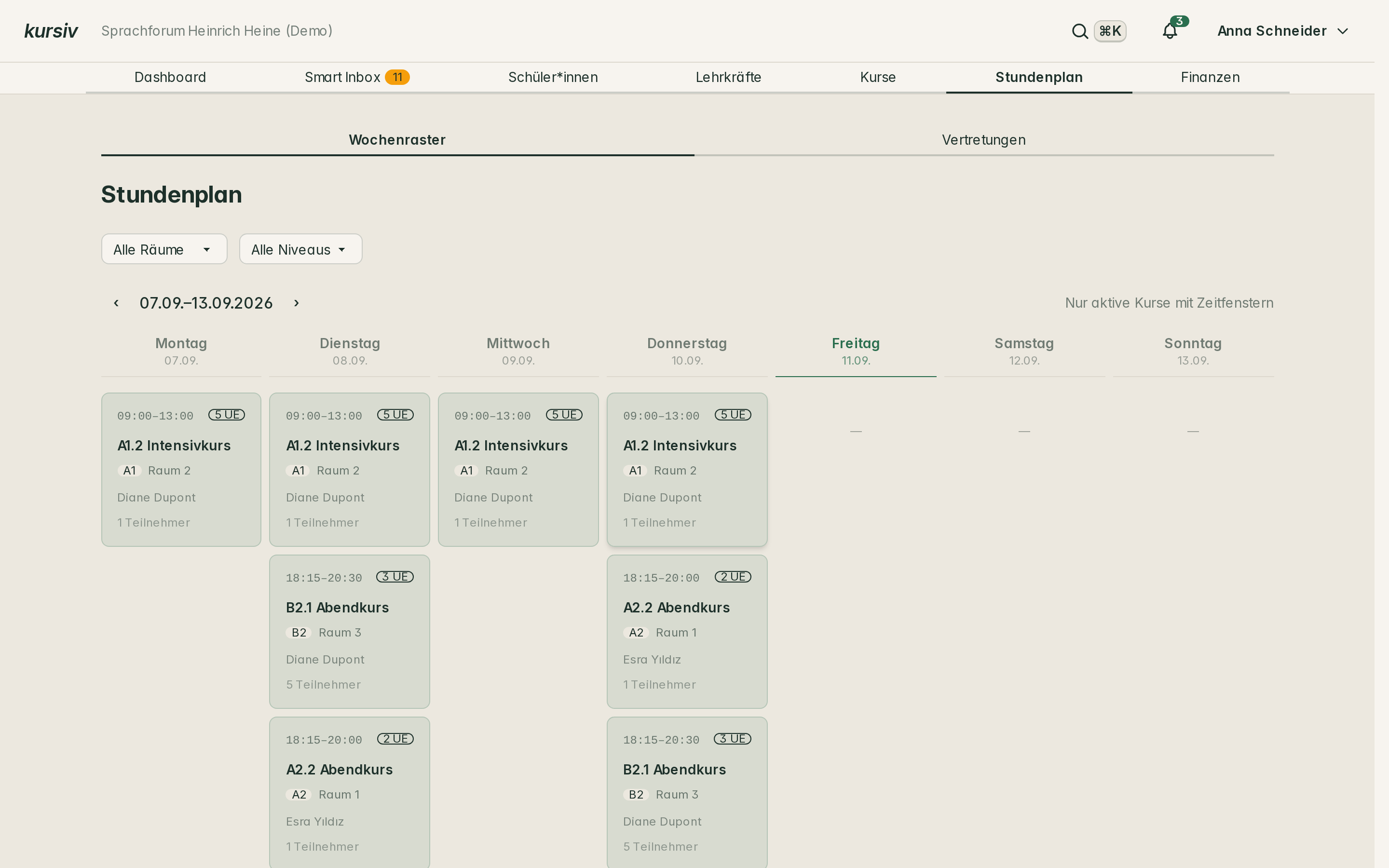Click the Freitag 11.09. column header
Image resolution: width=1389 pixels, height=868 pixels.
856,352
